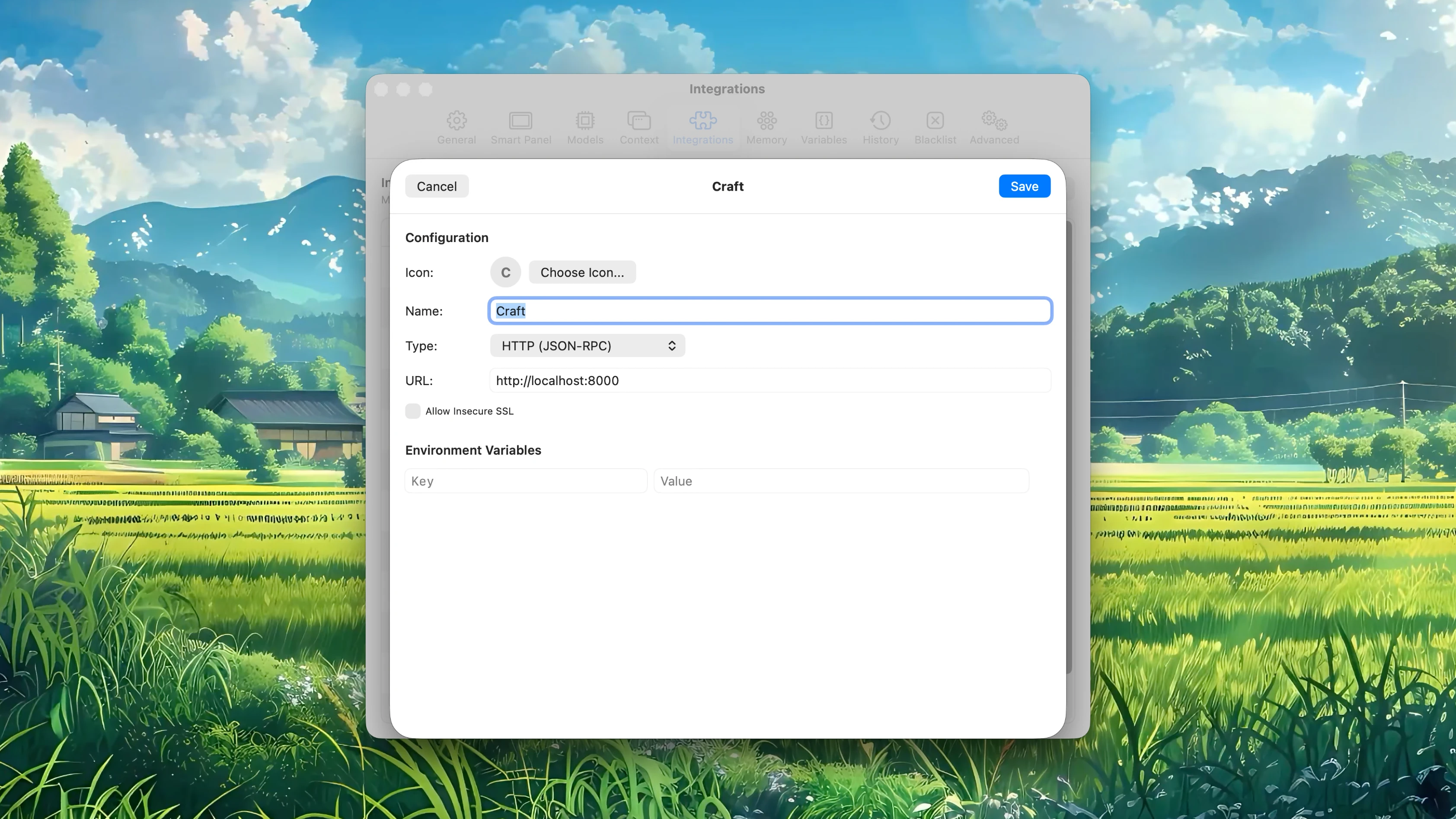1456x819 pixels.
Task: Click the circular C integration icon
Action: coord(505,272)
